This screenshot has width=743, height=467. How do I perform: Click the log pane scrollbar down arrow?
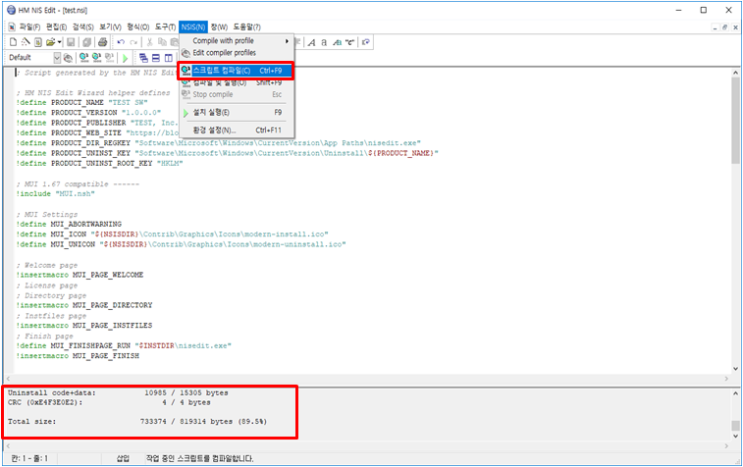coord(735,436)
